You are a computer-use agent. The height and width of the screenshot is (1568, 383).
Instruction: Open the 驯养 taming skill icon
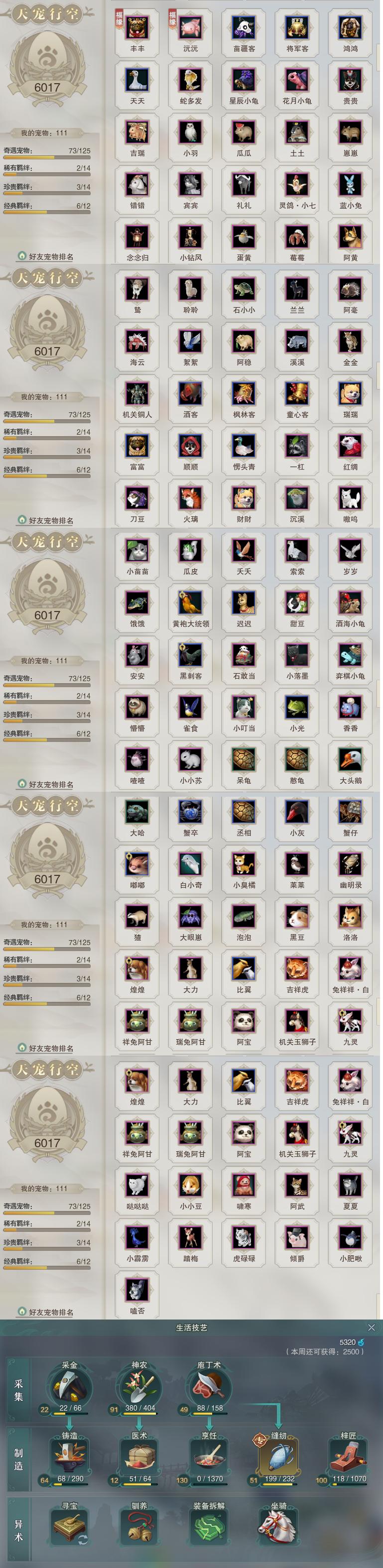coord(139,1527)
